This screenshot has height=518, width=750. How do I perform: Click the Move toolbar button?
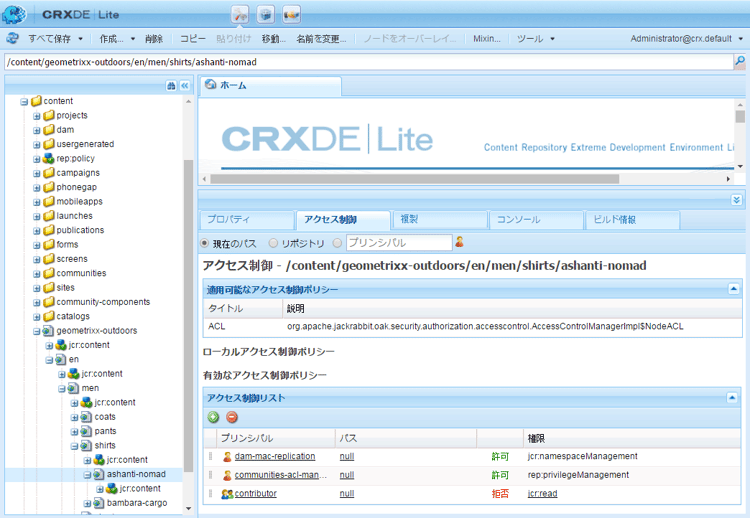point(274,39)
